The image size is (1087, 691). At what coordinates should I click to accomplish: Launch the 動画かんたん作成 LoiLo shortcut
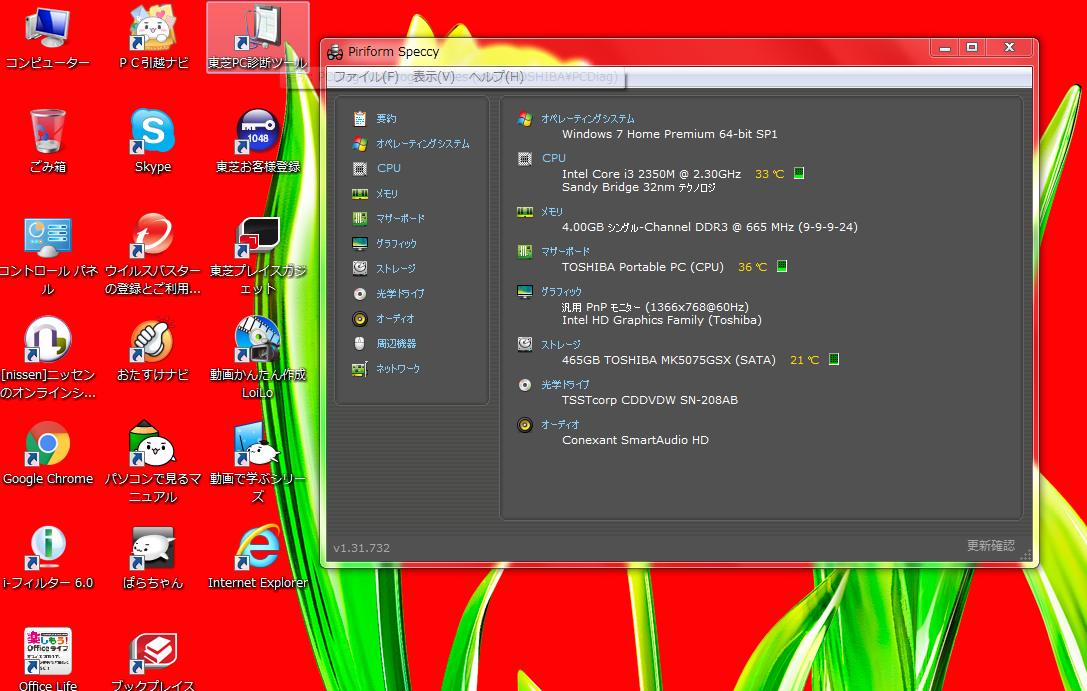(257, 359)
